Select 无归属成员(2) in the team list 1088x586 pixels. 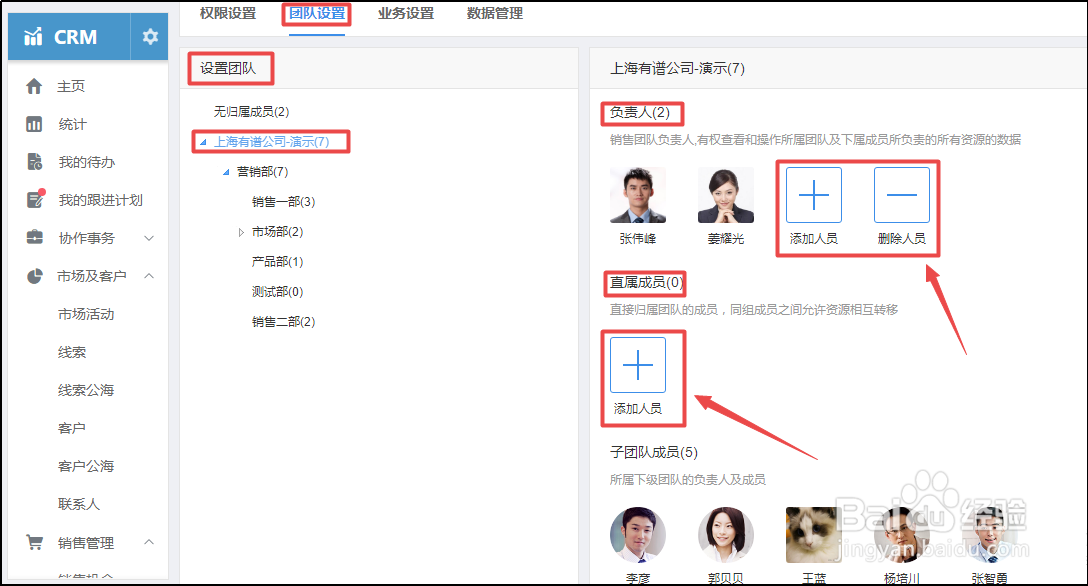click(251, 112)
